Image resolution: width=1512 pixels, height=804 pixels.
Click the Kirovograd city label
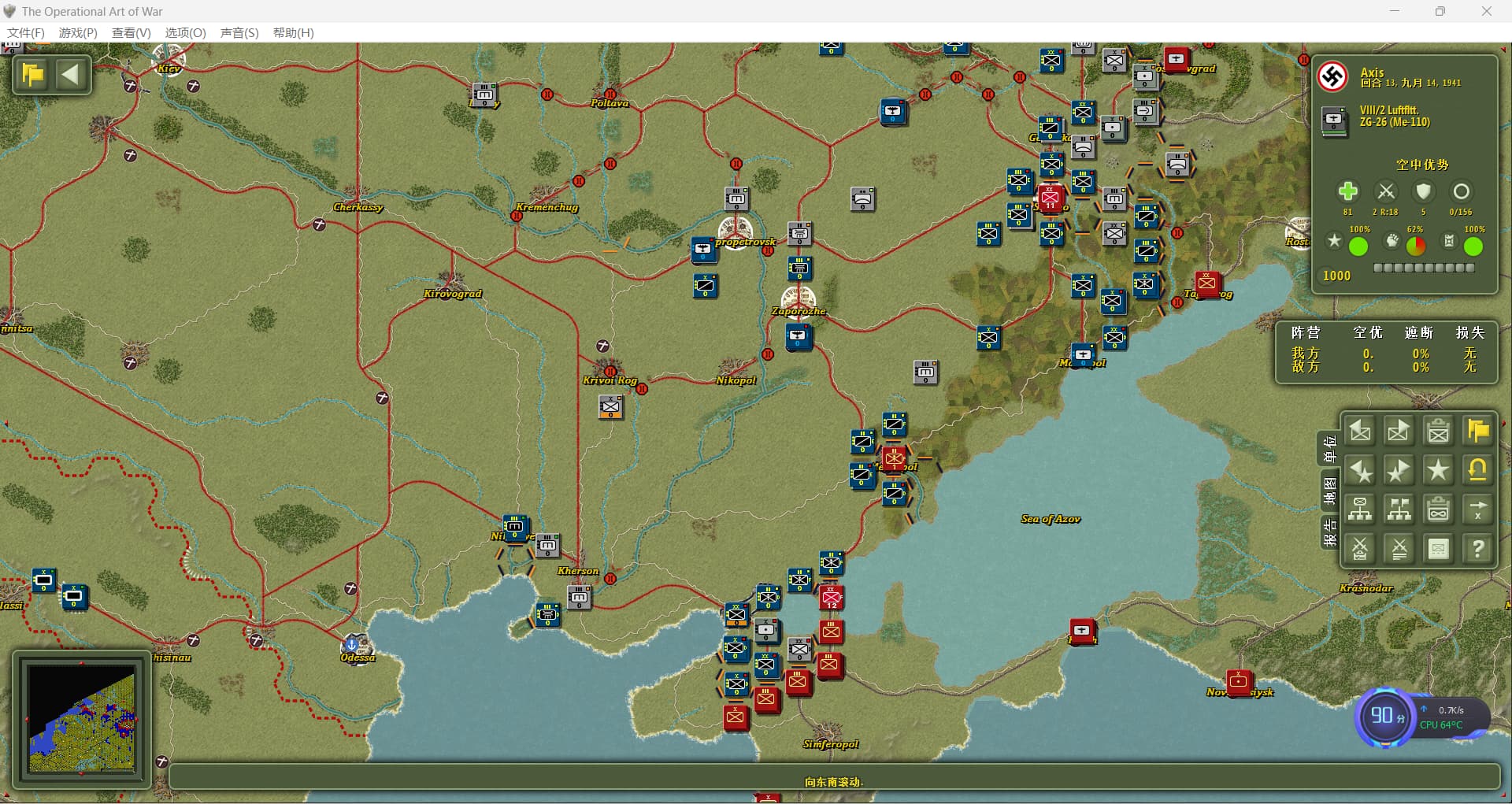point(452,294)
